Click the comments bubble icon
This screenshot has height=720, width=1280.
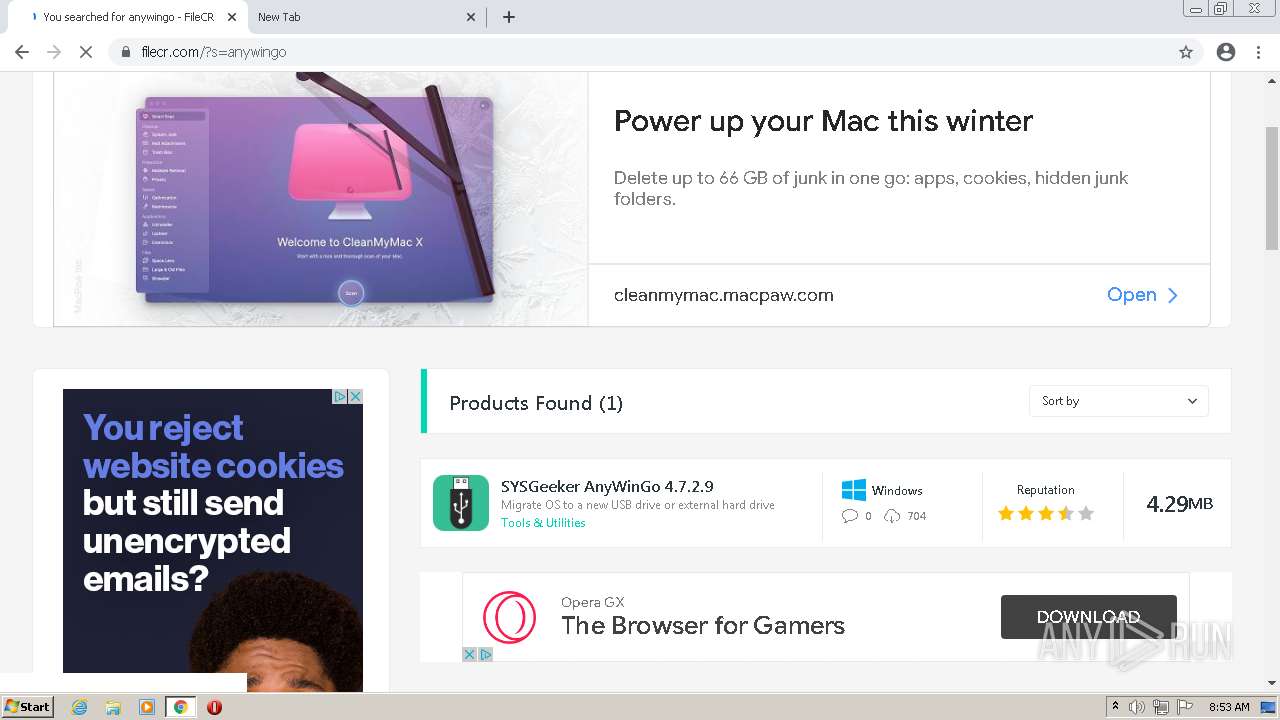pyautogui.click(x=850, y=516)
